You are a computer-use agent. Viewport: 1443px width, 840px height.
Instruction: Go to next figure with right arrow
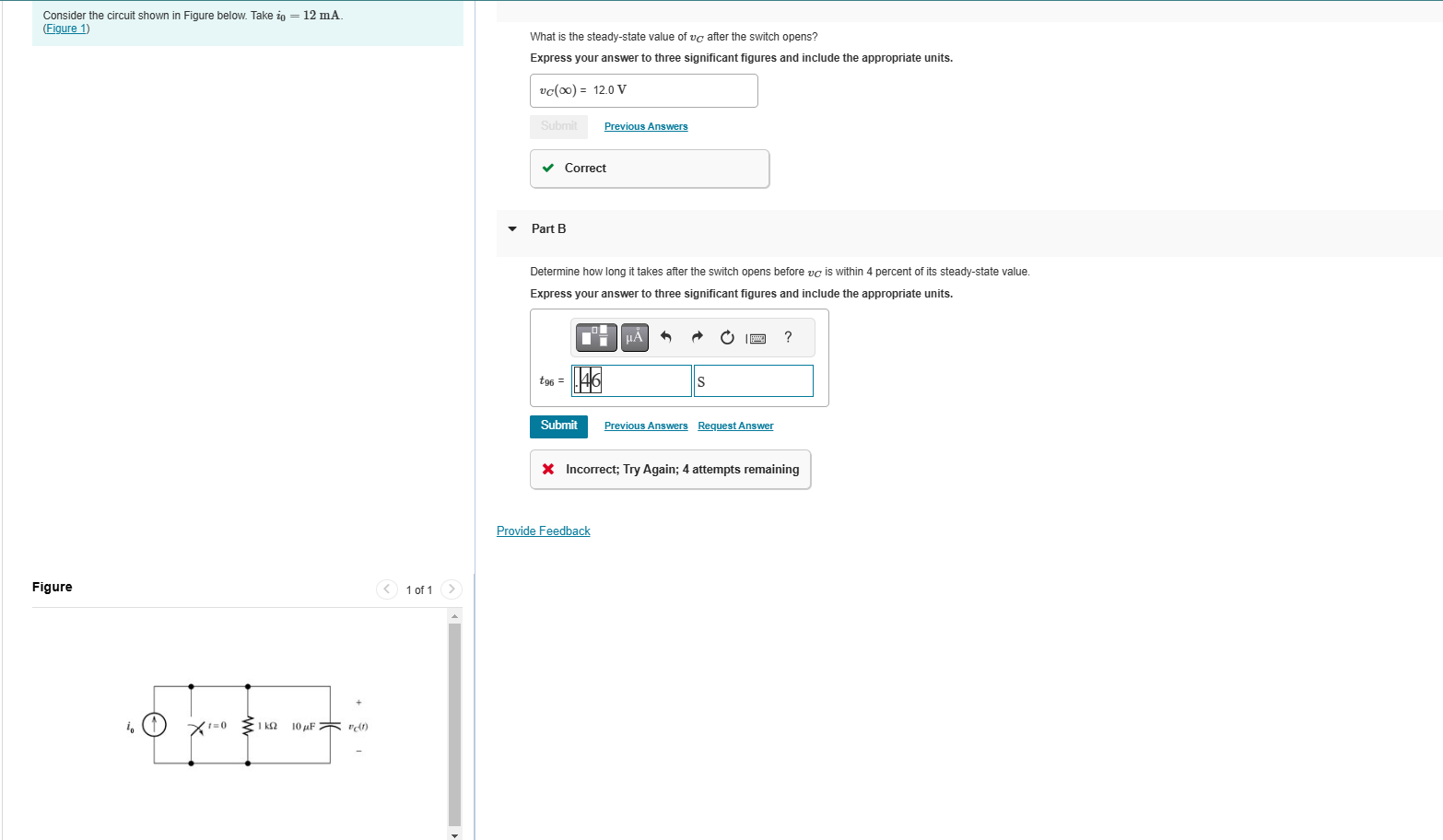click(x=452, y=589)
